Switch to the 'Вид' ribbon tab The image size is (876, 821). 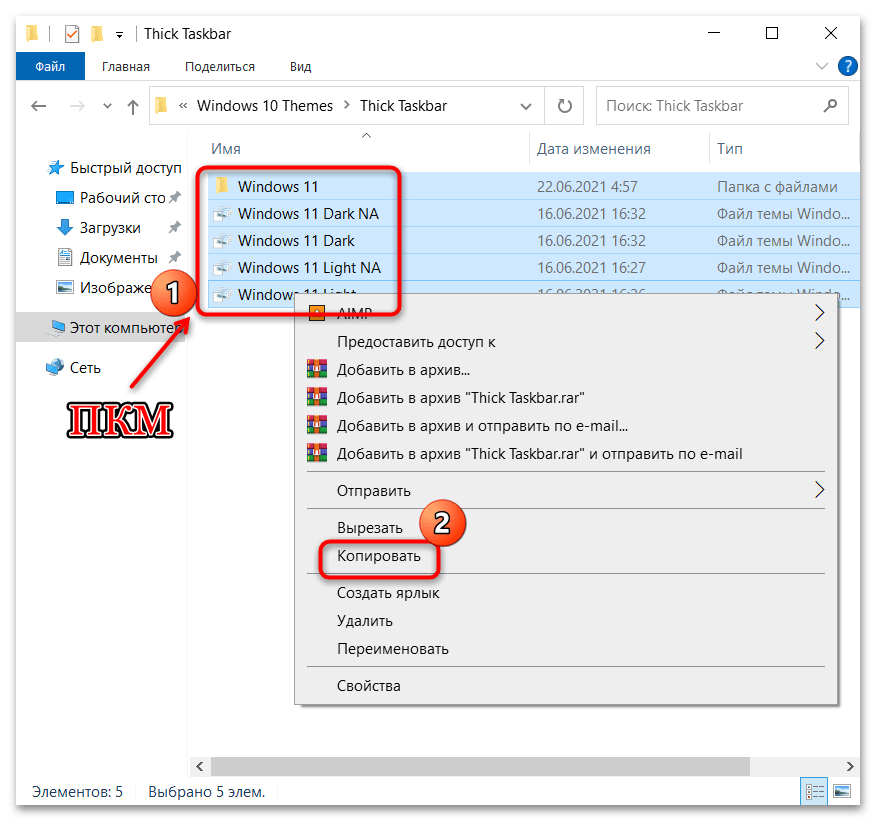click(299, 66)
